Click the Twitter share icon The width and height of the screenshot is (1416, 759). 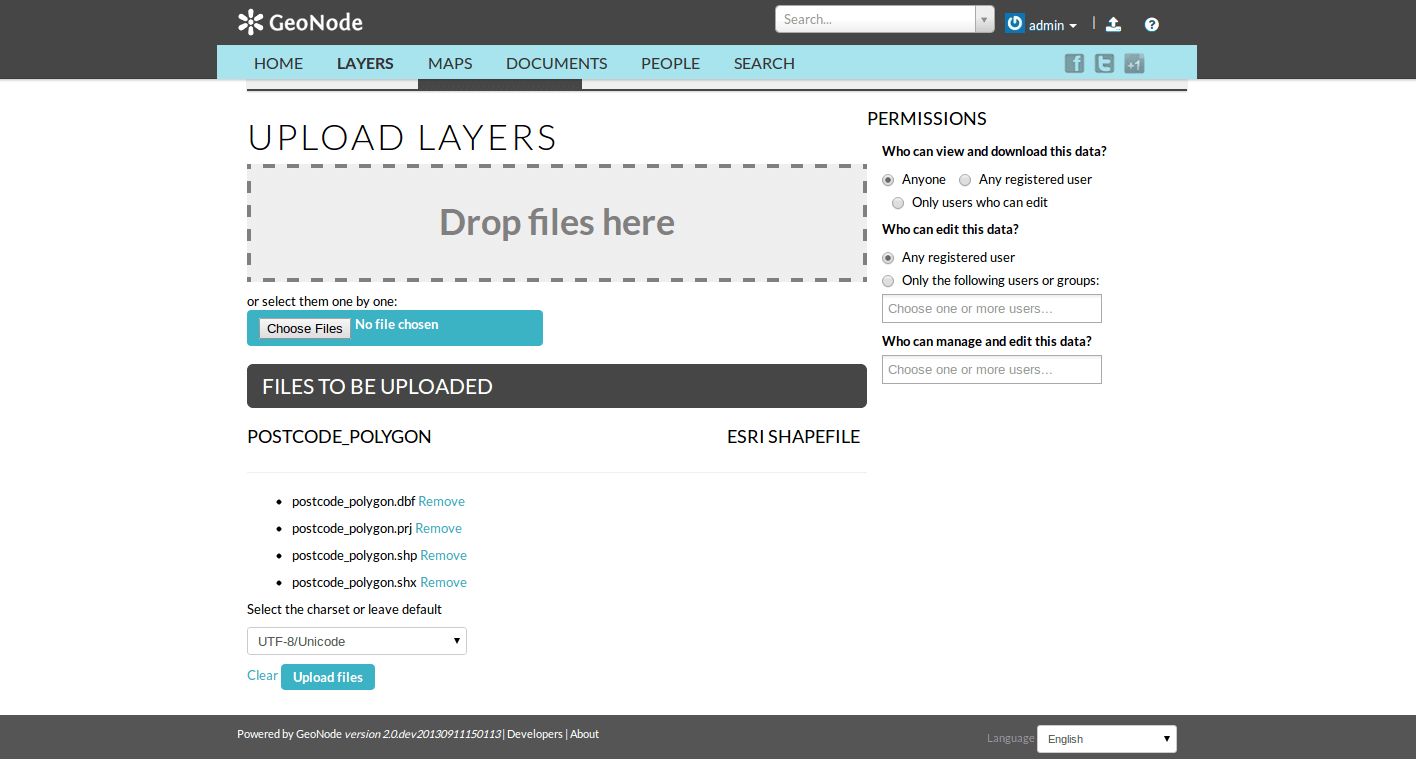tap(1104, 64)
